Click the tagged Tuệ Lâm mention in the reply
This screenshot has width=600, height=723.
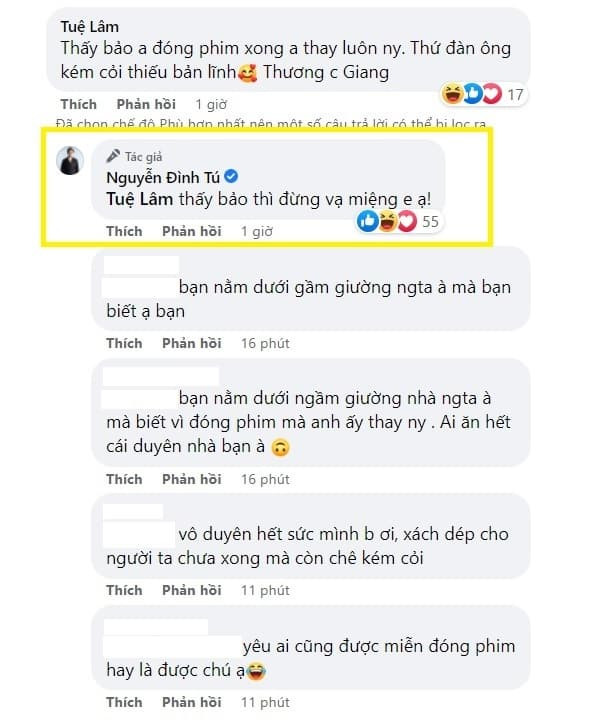139,199
